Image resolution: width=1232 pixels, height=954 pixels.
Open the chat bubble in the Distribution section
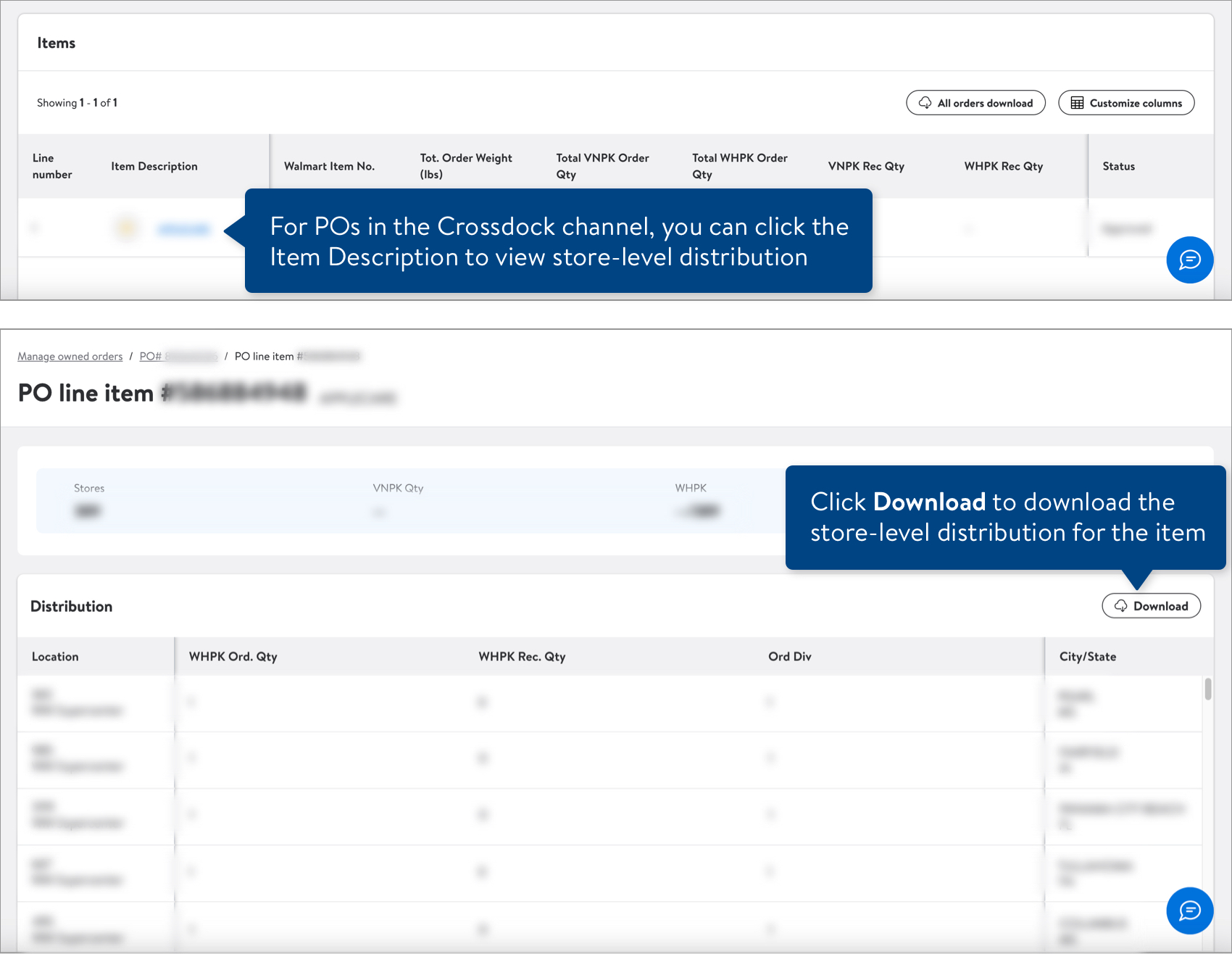pyautogui.click(x=1189, y=911)
